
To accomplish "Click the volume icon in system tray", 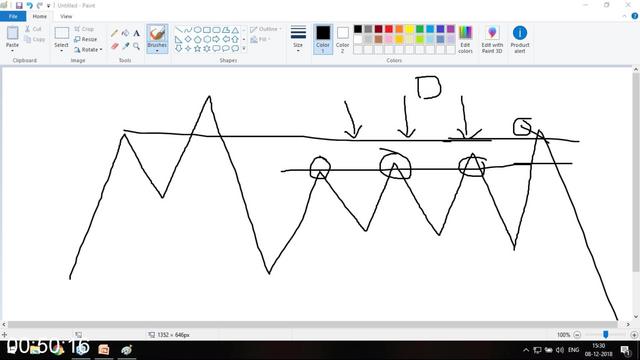I will [x=560, y=350].
